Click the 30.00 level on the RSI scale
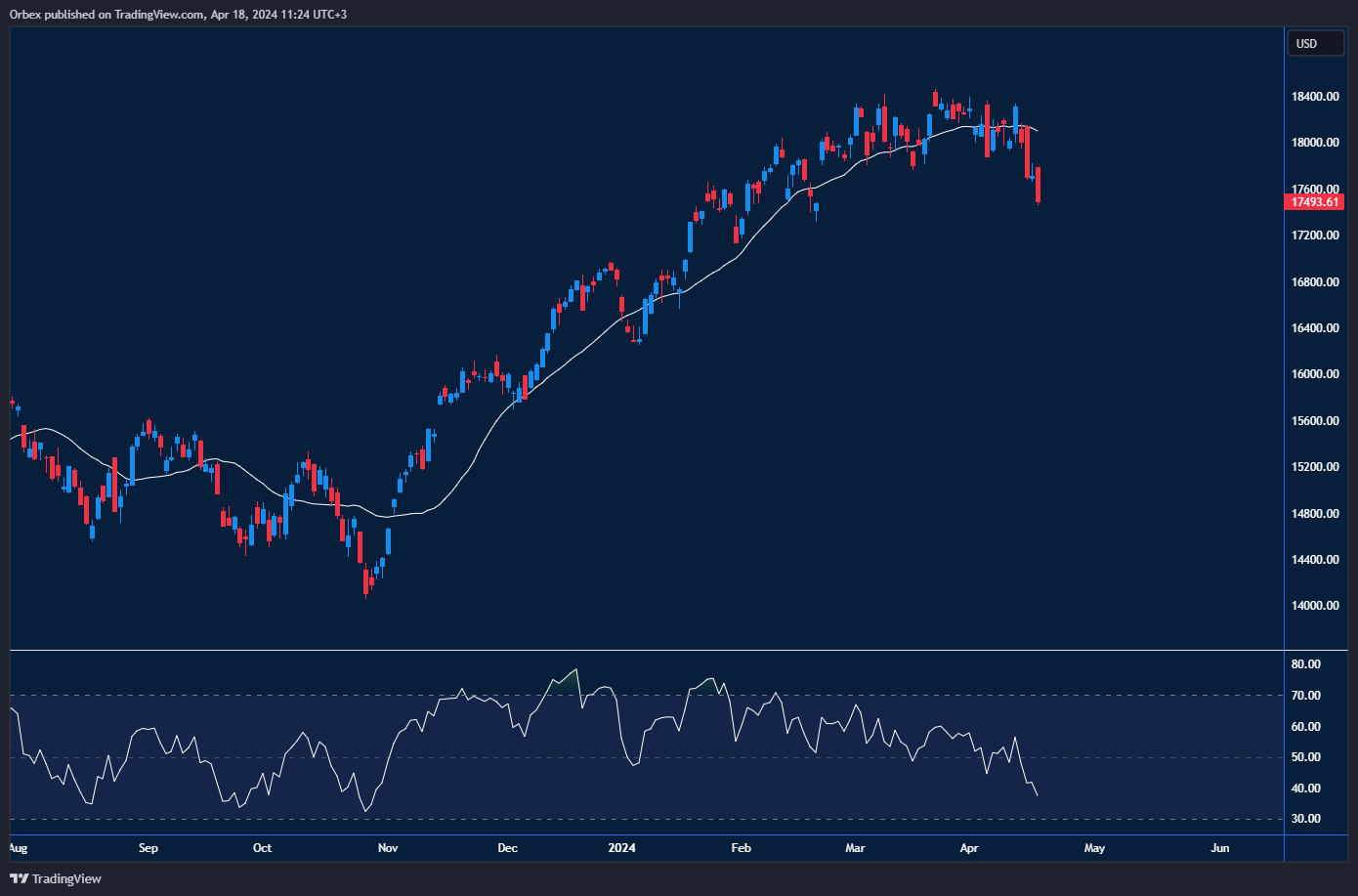 click(1306, 819)
